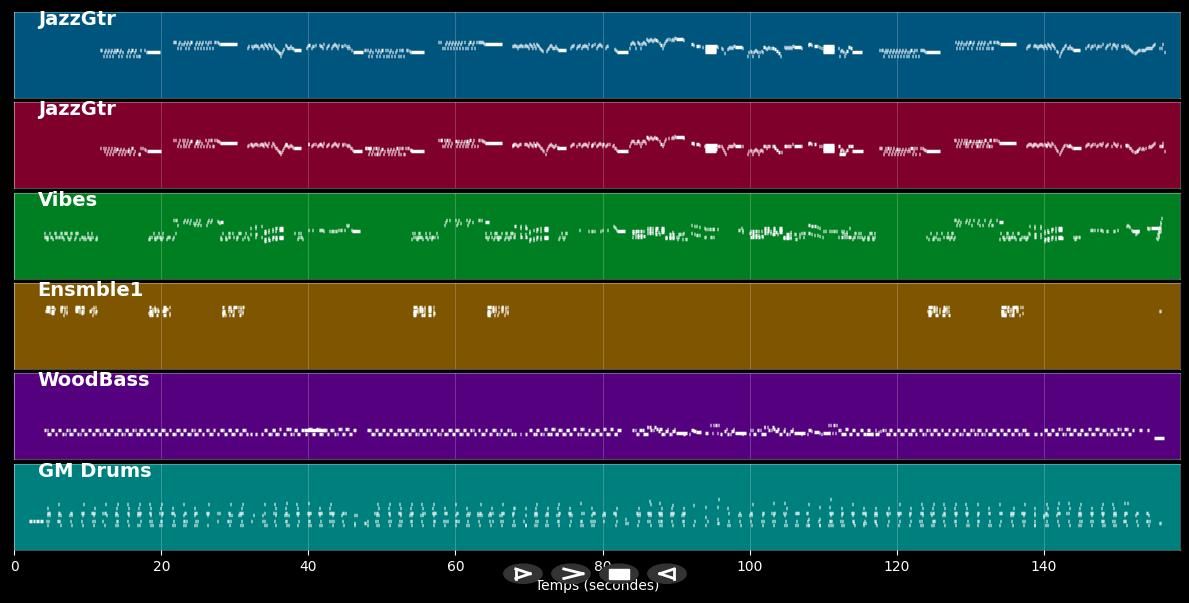Click the 120 second tick label
1189x603 pixels.
(x=897, y=567)
